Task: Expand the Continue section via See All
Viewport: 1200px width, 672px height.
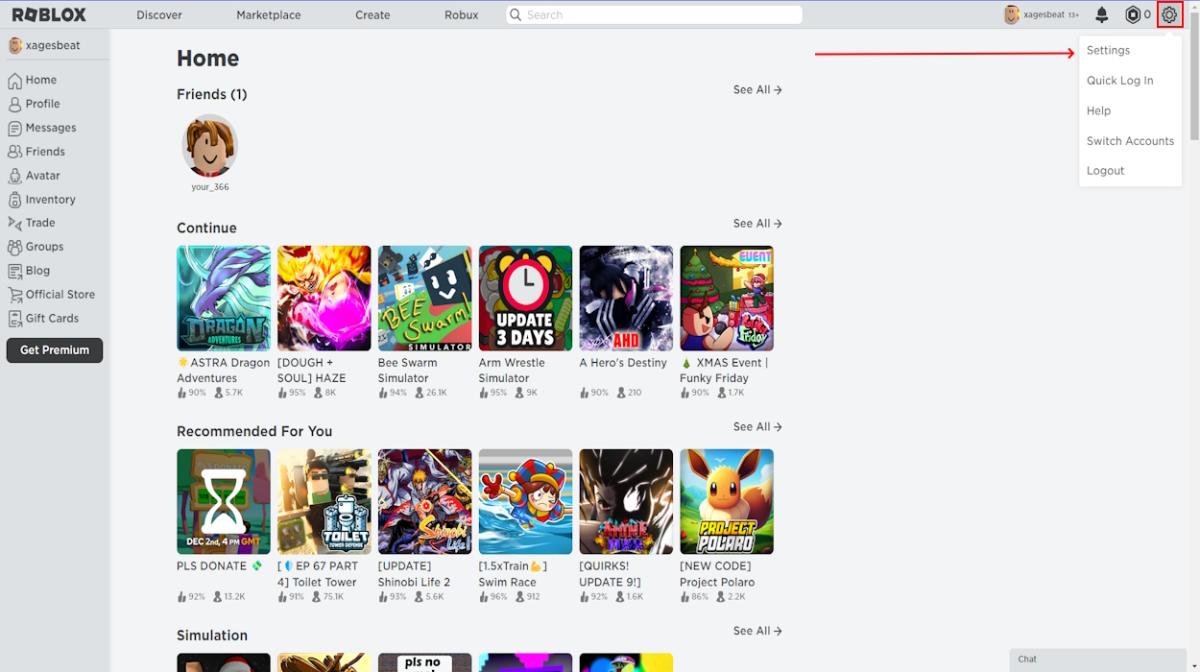Action: pos(757,223)
